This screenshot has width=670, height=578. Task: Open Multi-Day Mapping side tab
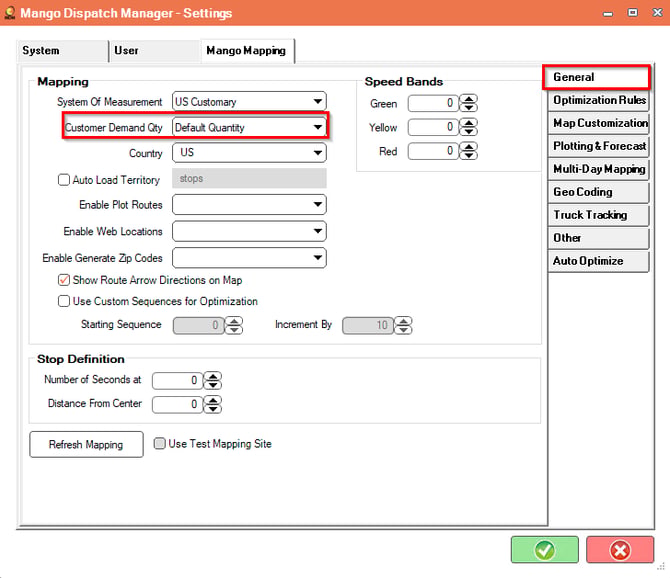(x=598, y=170)
